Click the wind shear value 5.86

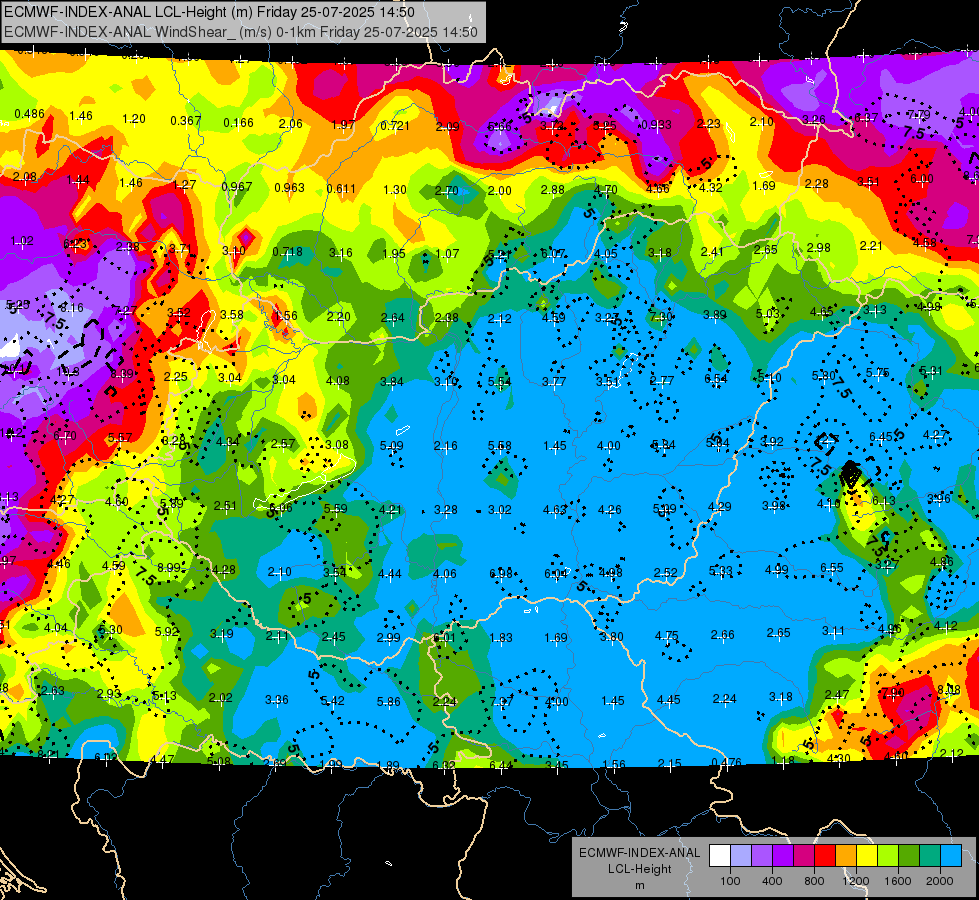coord(388,702)
